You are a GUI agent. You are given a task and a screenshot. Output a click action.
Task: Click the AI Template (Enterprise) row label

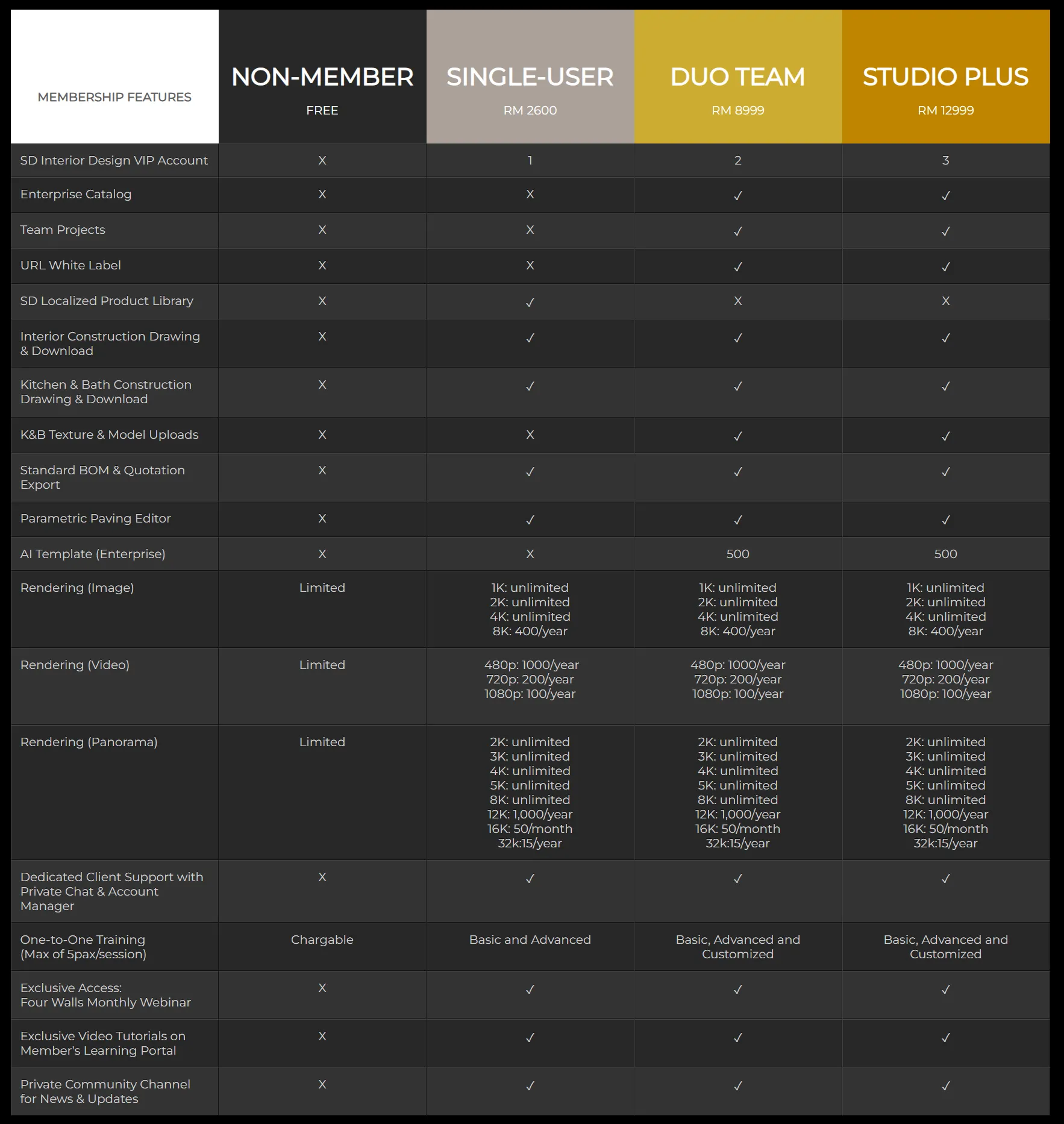tap(93, 554)
